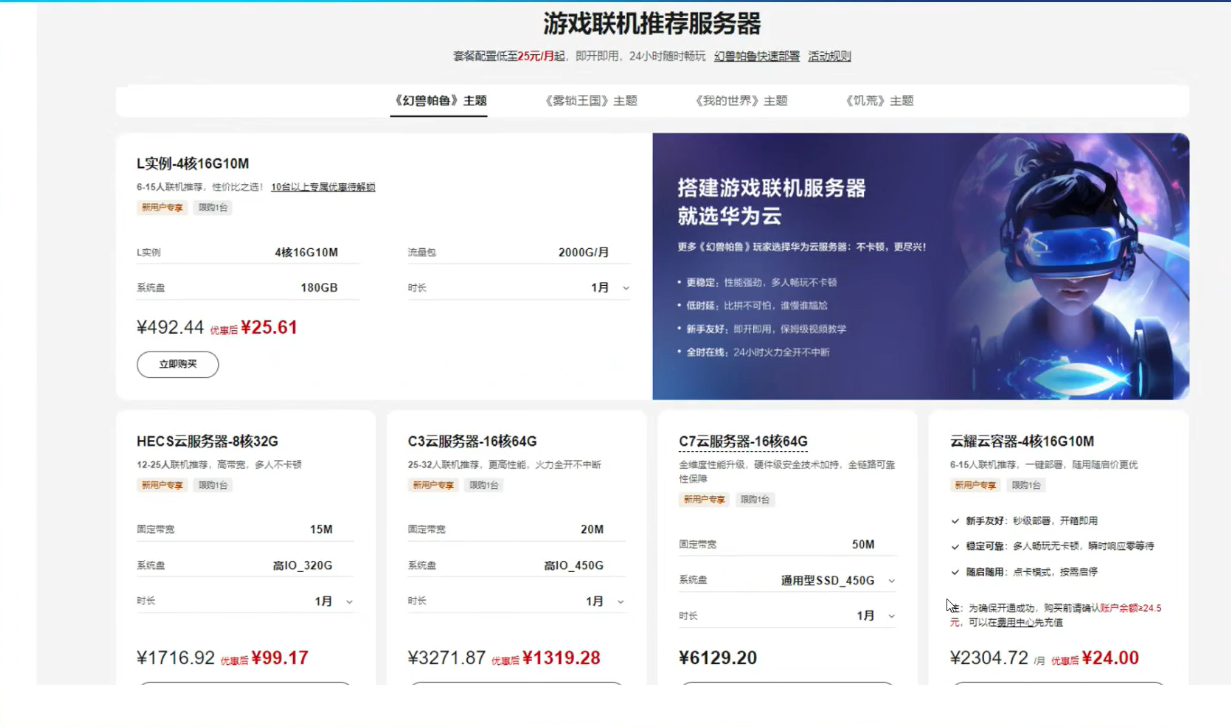Click the discounted price ¥24.00

[1110, 658]
